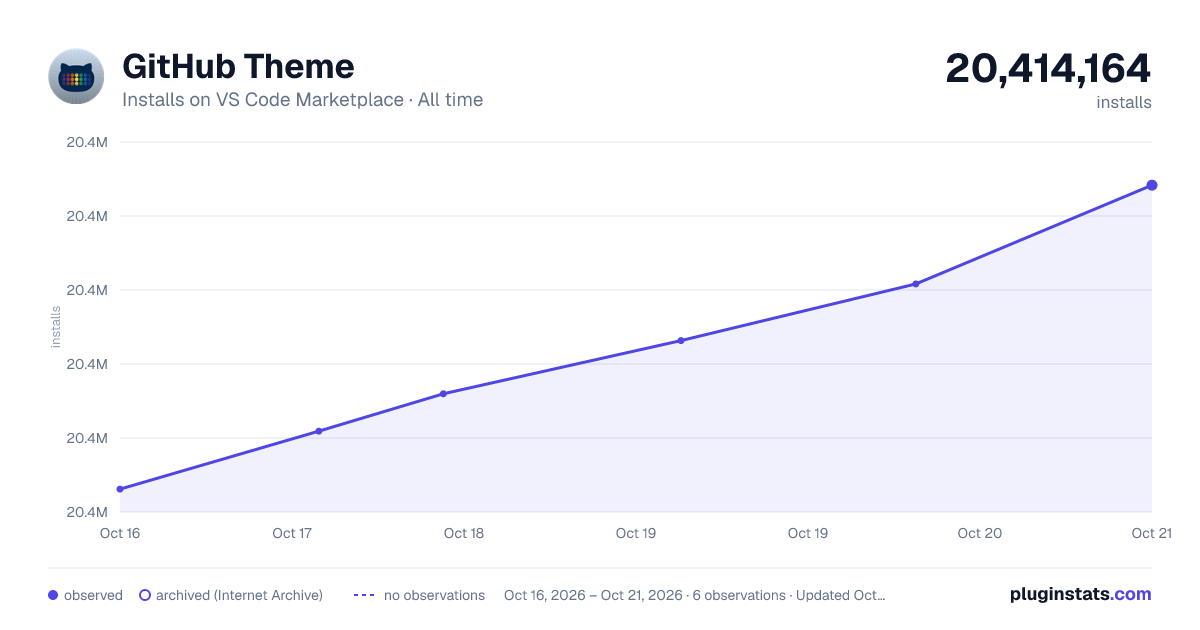1200x630 pixels.
Task: Select the data point between the two Oct 19 labels
Action: pyautogui.click(x=681, y=340)
